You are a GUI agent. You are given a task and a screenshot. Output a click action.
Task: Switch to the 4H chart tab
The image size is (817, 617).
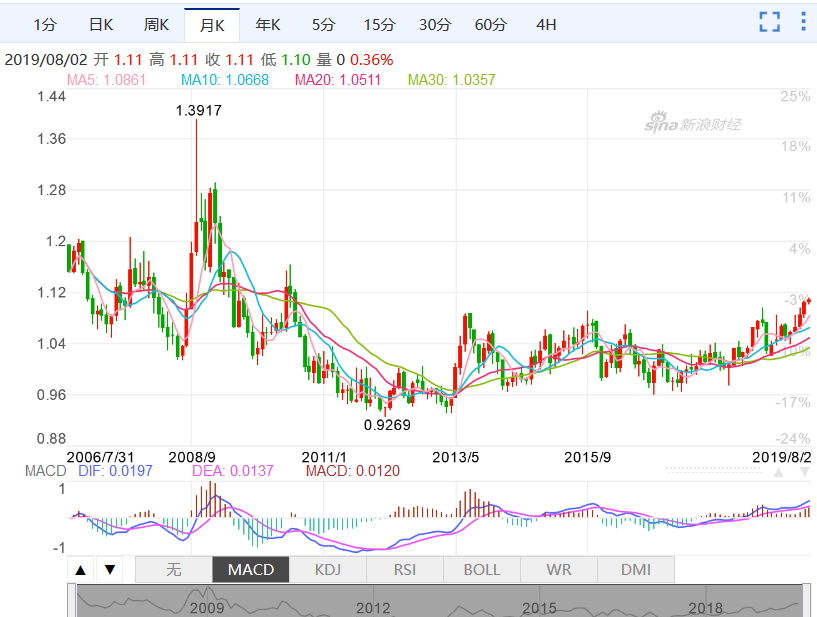546,24
